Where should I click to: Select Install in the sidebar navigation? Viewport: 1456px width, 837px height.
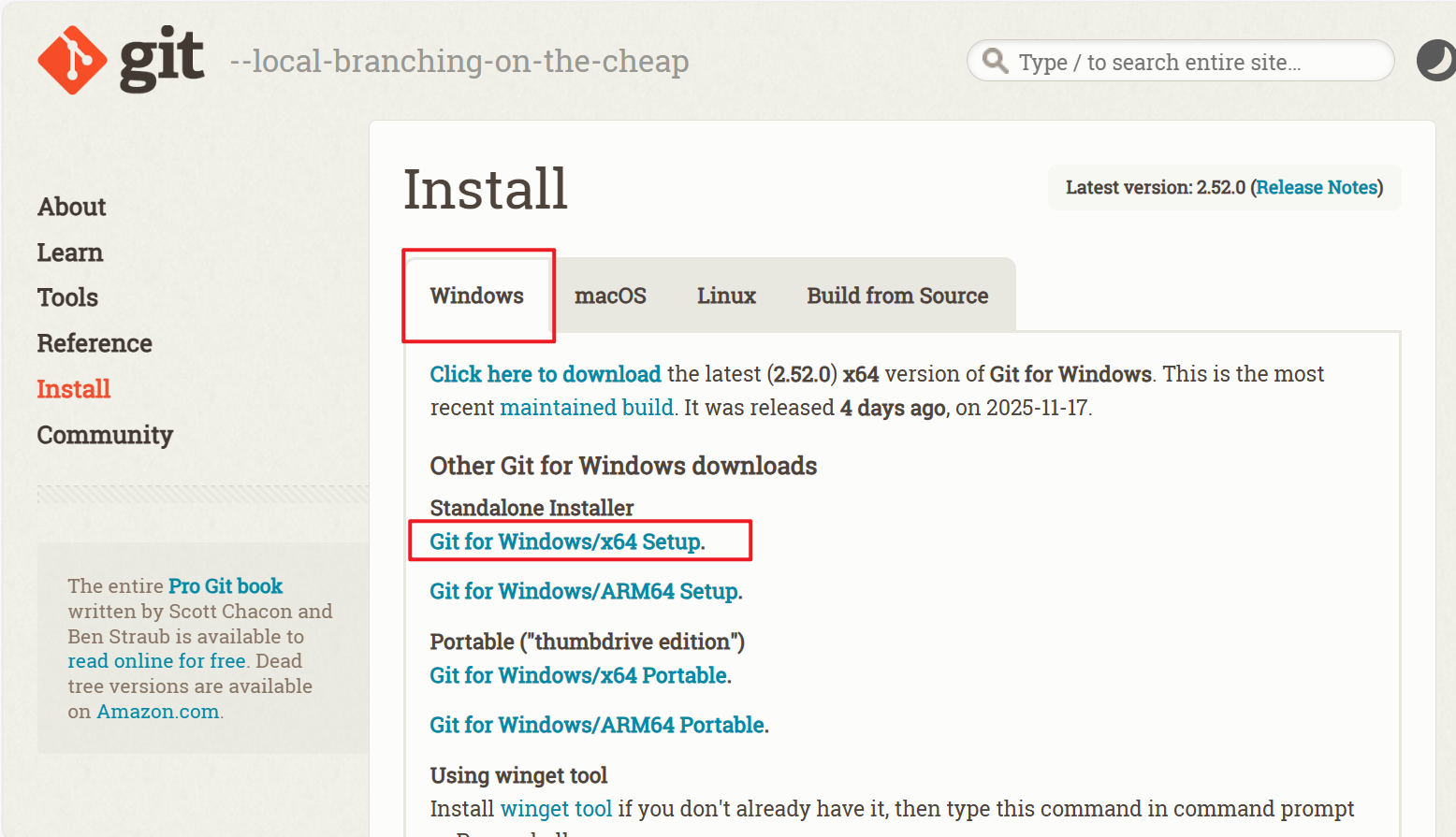[x=74, y=389]
